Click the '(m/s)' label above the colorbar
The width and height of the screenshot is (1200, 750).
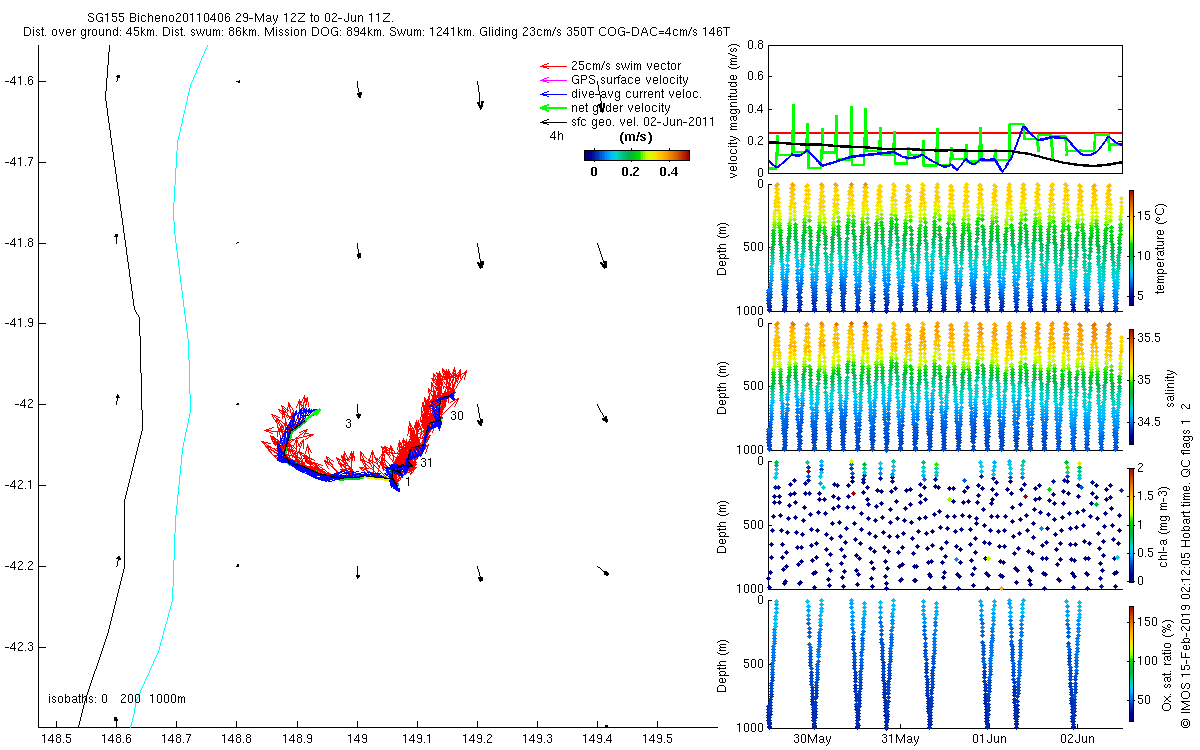point(637,136)
